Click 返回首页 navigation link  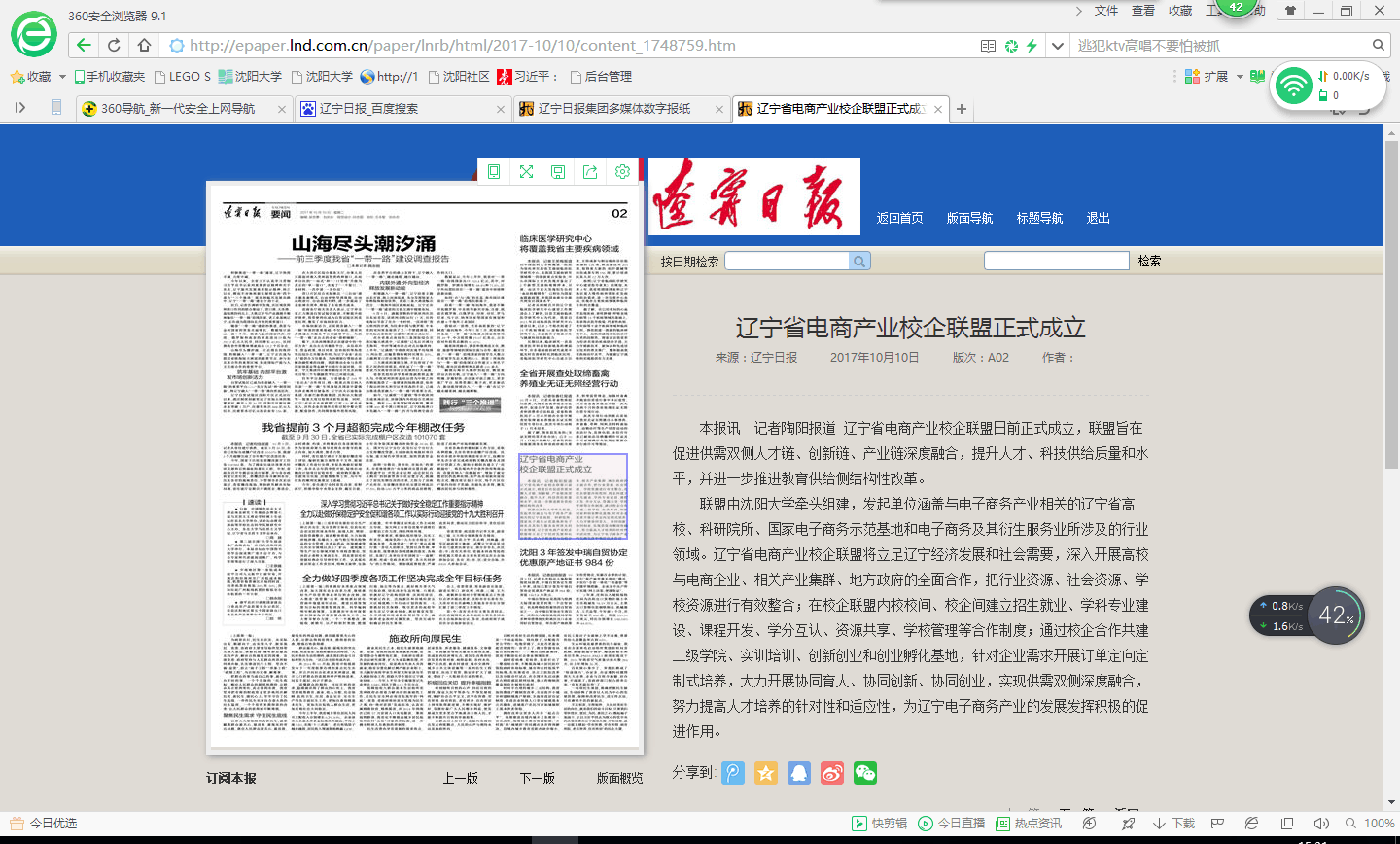[x=899, y=218]
